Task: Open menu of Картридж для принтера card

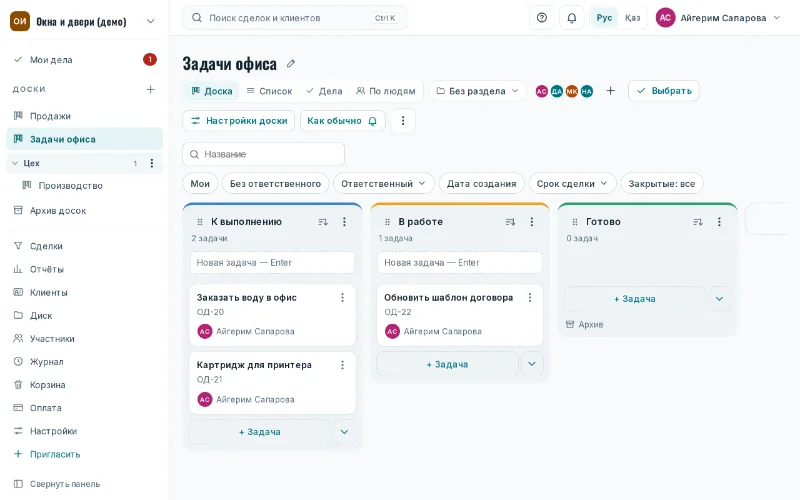Action: point(342,365)
